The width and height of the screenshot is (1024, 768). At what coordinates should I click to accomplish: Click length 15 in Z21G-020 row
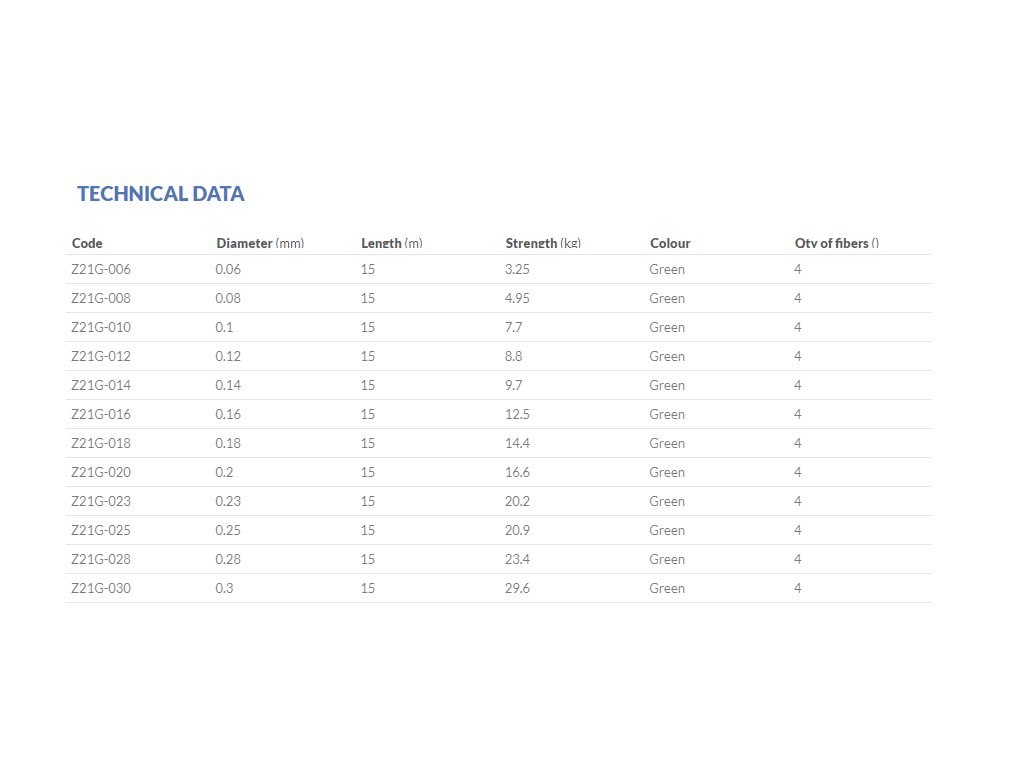pyautogui.click(x=368, y=472)
